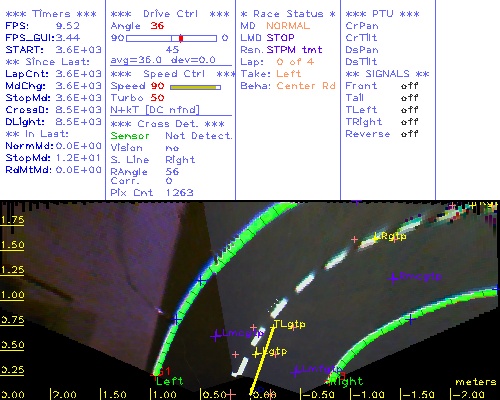The width and height of the screenshot is (500, 400).
Task: Click the Center Rd behavior value
Action: click(x=306, y=86)
